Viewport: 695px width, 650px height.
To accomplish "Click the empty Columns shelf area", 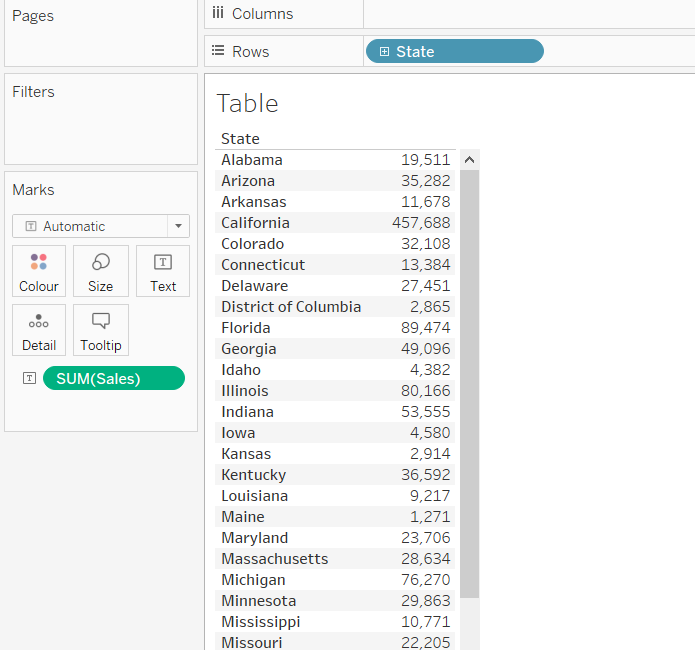I will click(x=528, y=14).
